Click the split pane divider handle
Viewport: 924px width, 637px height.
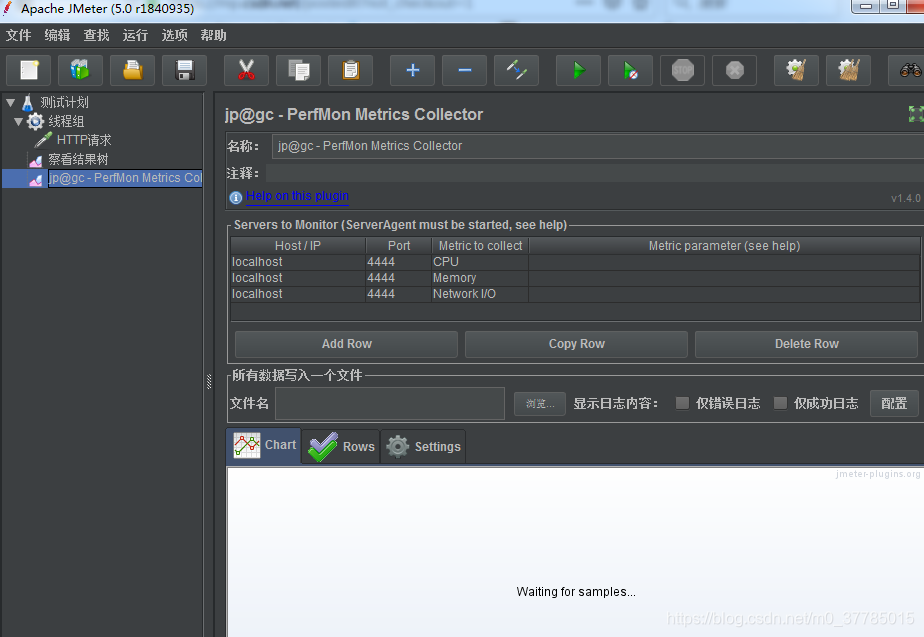point(209,382)
